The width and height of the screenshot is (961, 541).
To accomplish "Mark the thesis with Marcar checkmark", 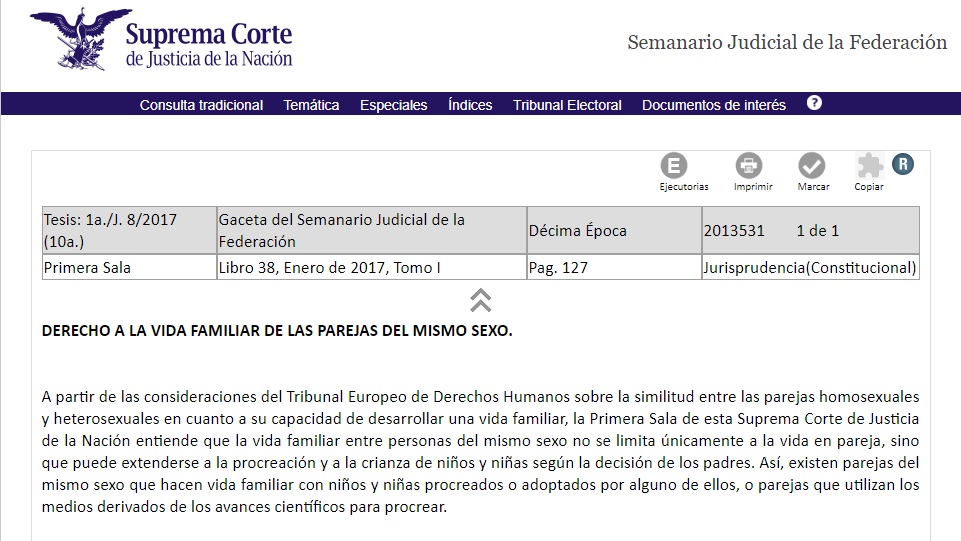I will [812, 166].
